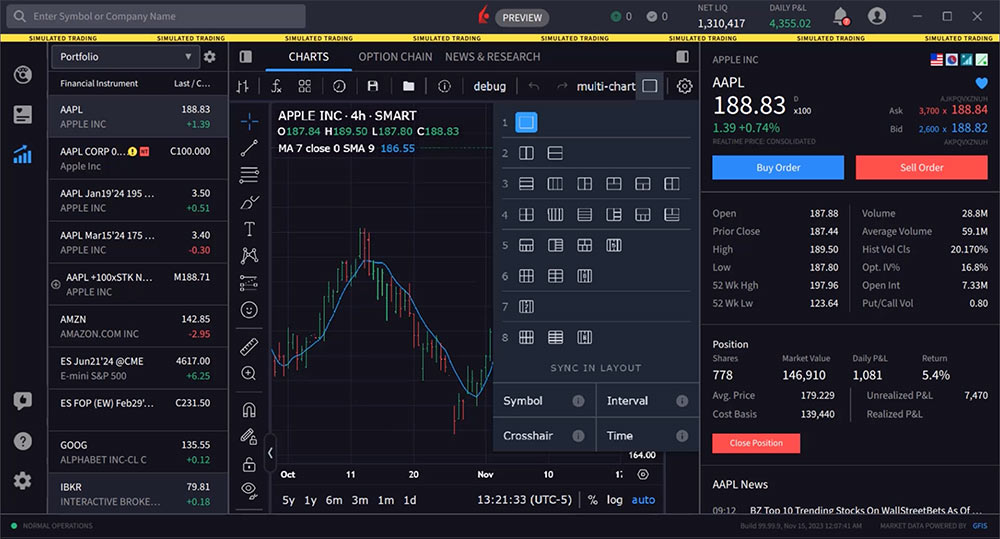Switch to the OPTION CHAIN tab
Image resolution: width=1000 pixels, height=539 pixels.
point(395,57)
